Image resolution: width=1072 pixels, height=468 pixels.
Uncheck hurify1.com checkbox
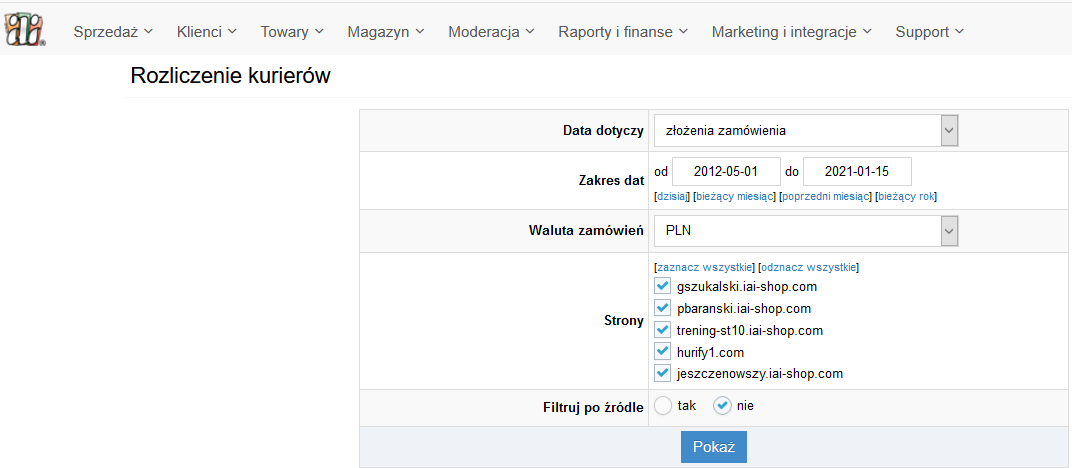coord(662,352)
